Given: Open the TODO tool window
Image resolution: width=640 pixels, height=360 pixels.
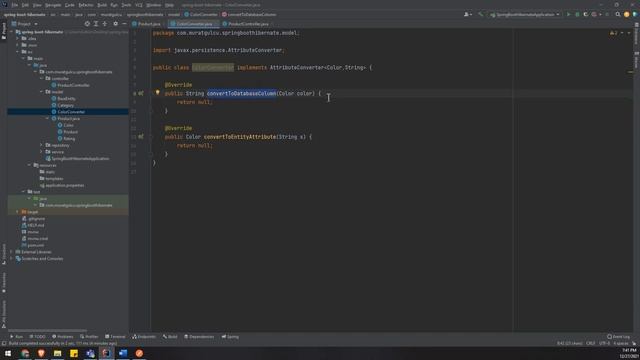Looking at the screenshot, I should click(x=38, y=337).
